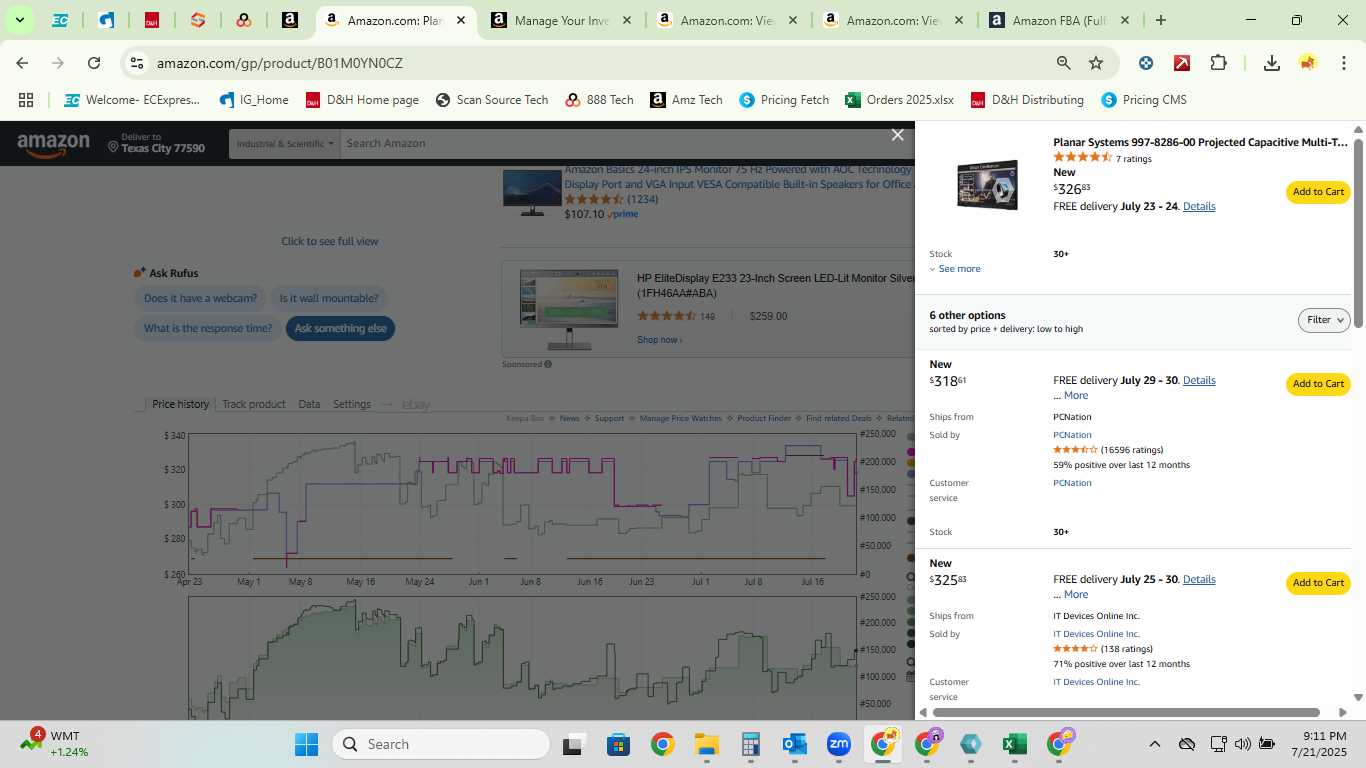Open the red arrow extension icon
This screenshot has width=1366, height=768.
[1182, 63]
